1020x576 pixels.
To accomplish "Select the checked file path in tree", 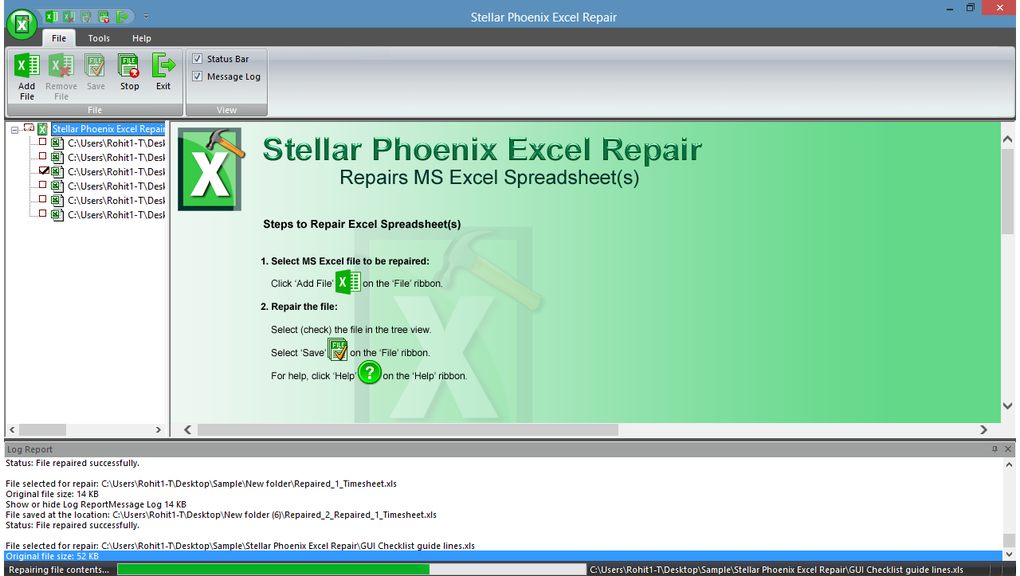I will tap(116, 172).
